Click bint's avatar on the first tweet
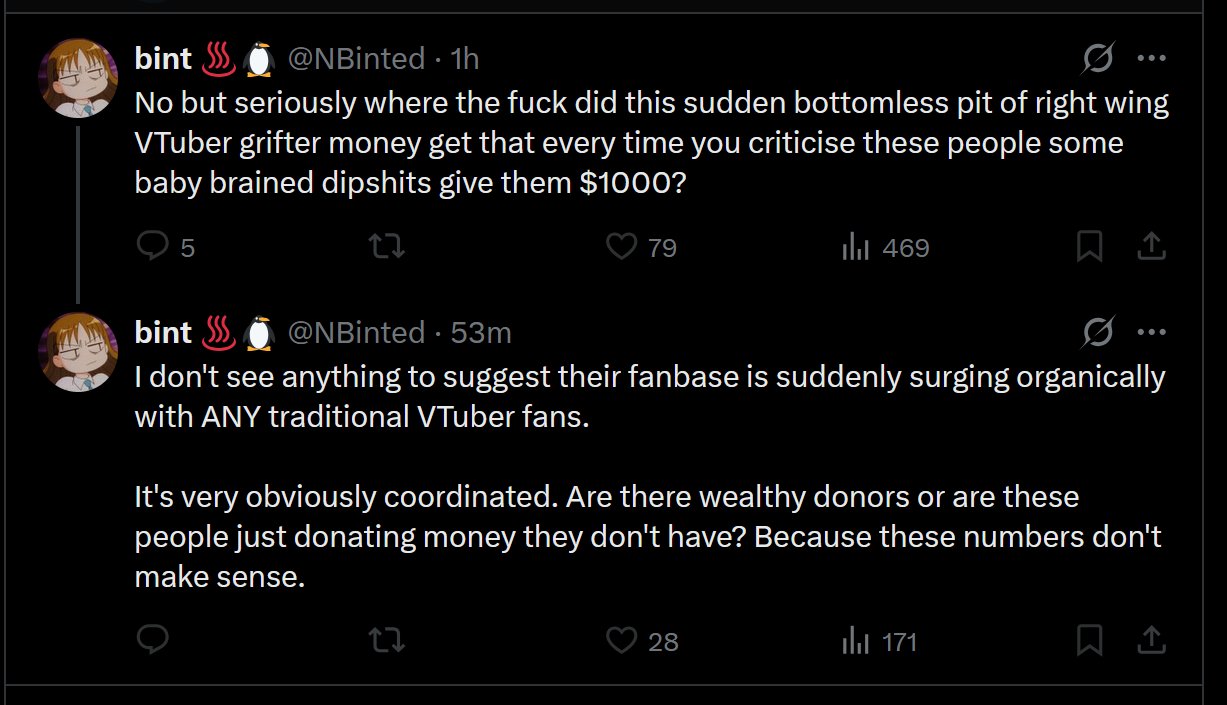 (78, 78)
